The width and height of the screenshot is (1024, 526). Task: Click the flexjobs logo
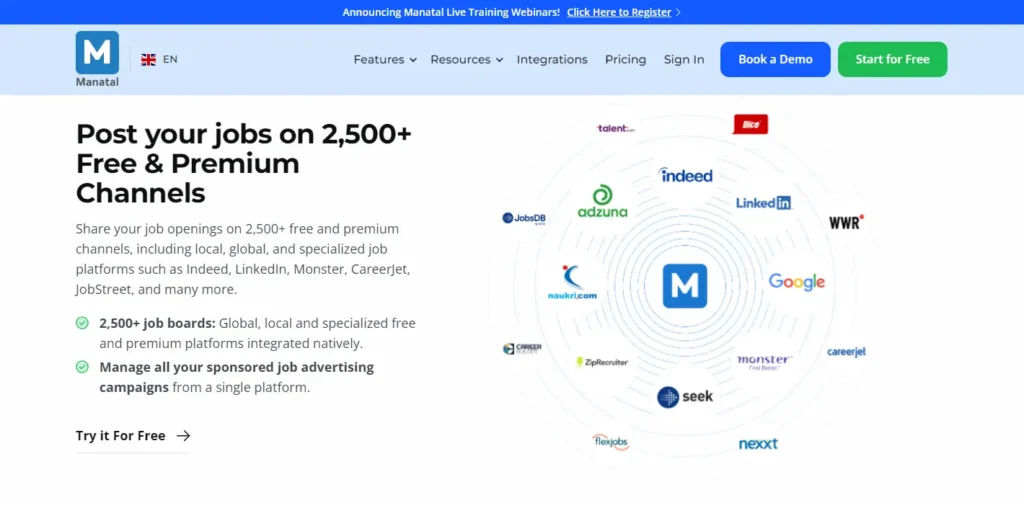[x=610, y=442]
